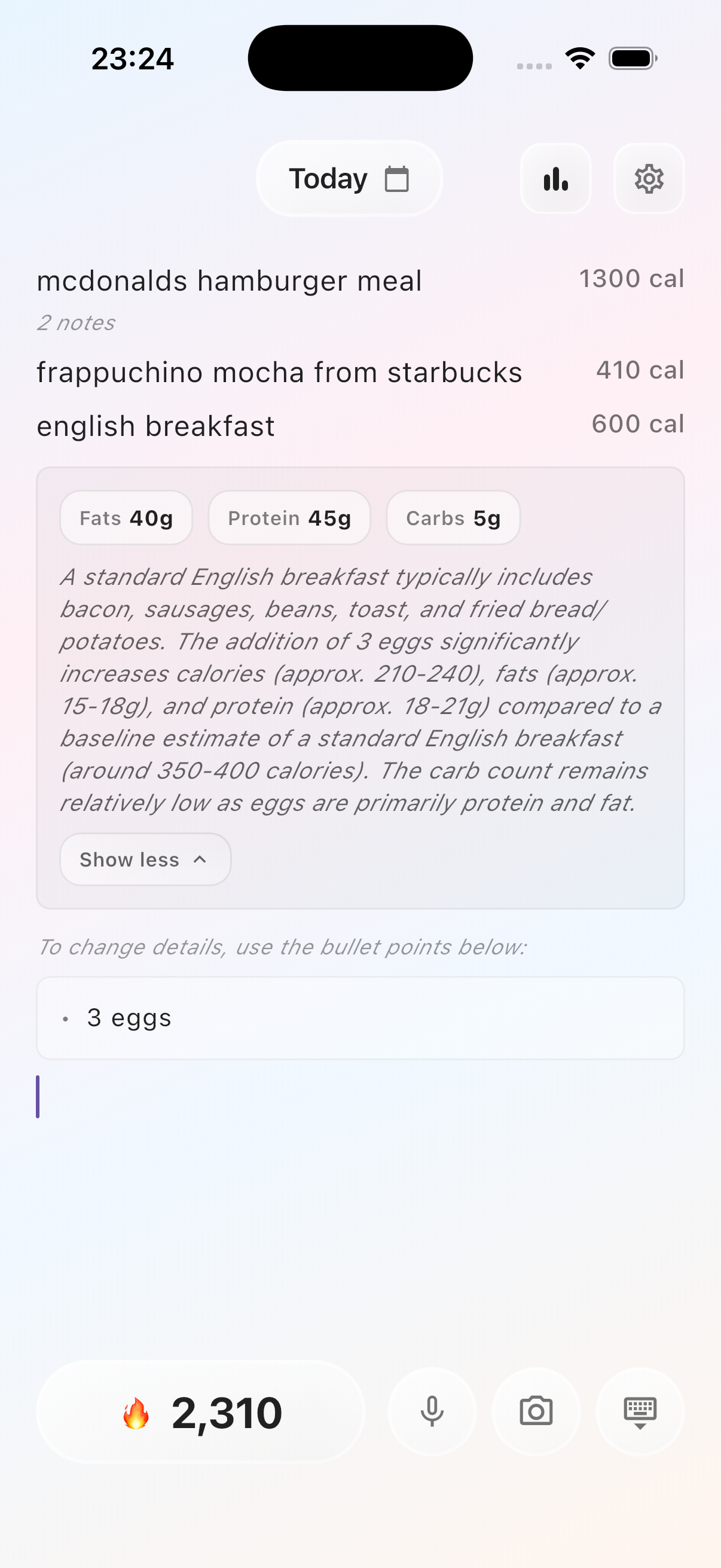Edit the 3 eggs bullet field

360,1018
